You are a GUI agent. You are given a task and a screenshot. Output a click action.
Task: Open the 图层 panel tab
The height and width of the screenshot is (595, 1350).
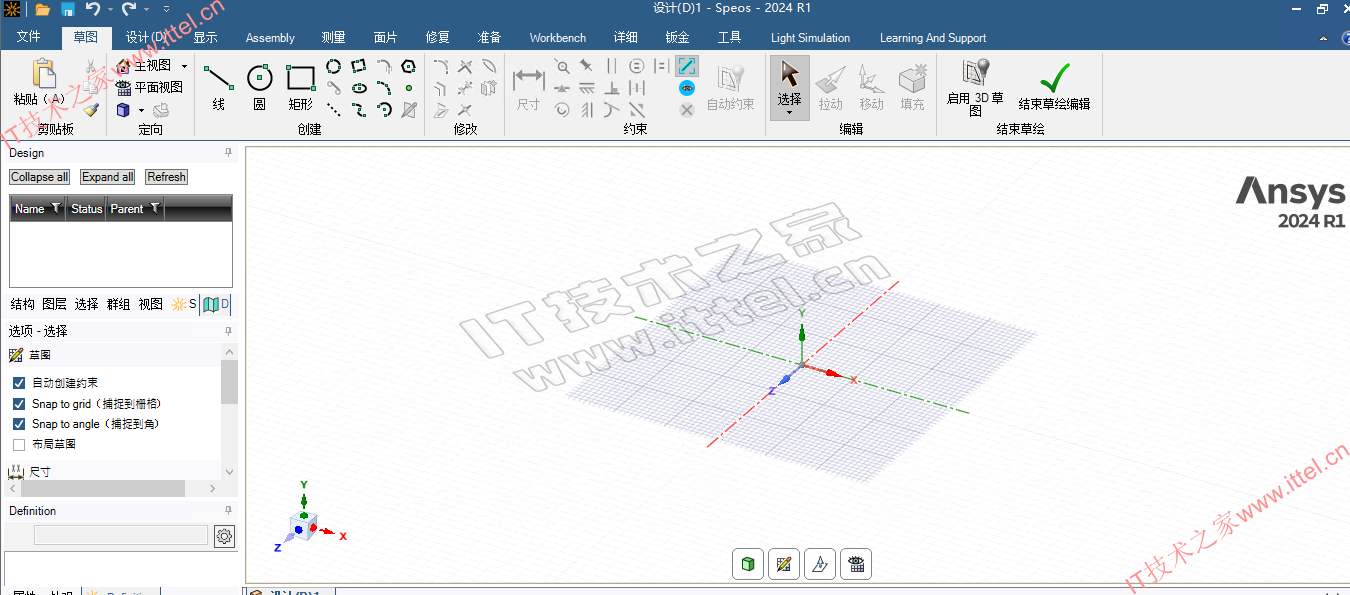(54, 304)
